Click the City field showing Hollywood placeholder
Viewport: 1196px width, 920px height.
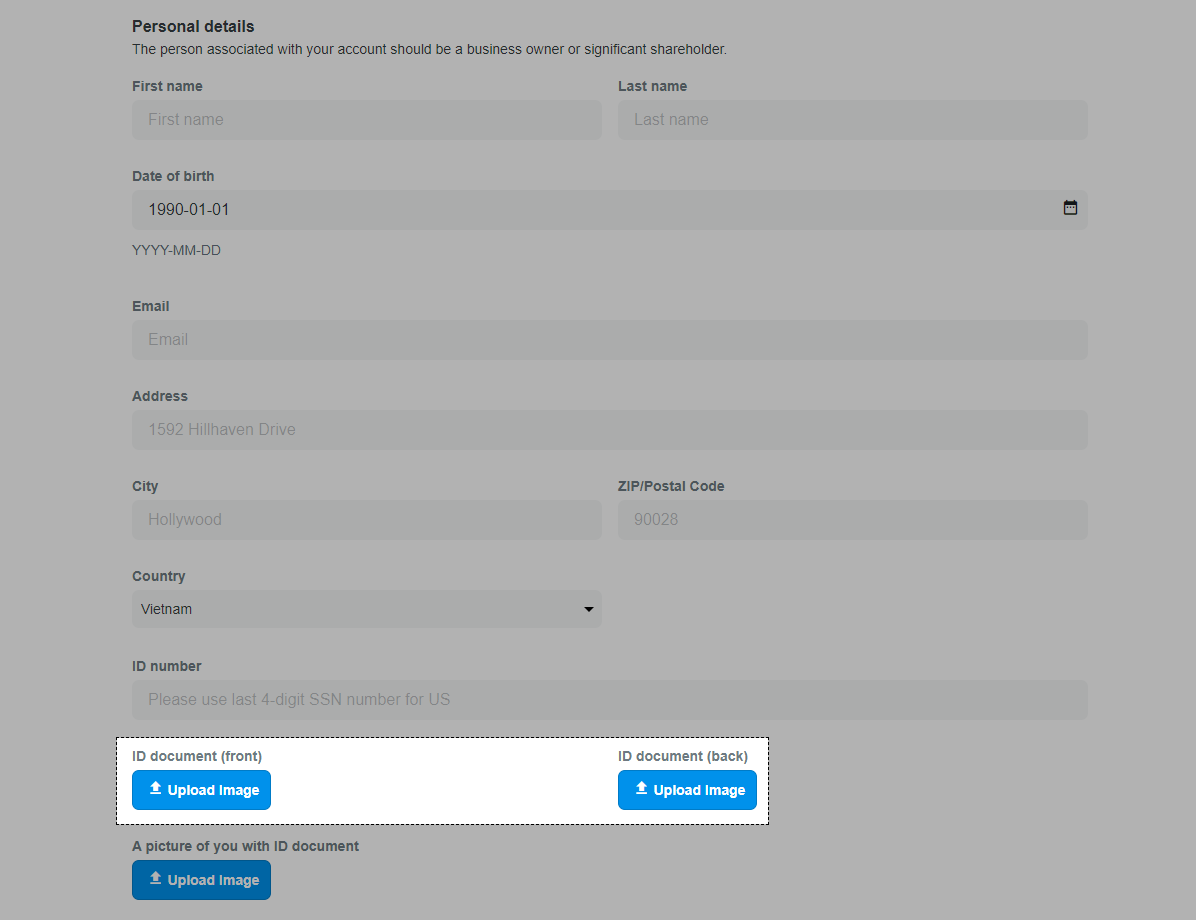click(366, 520)
